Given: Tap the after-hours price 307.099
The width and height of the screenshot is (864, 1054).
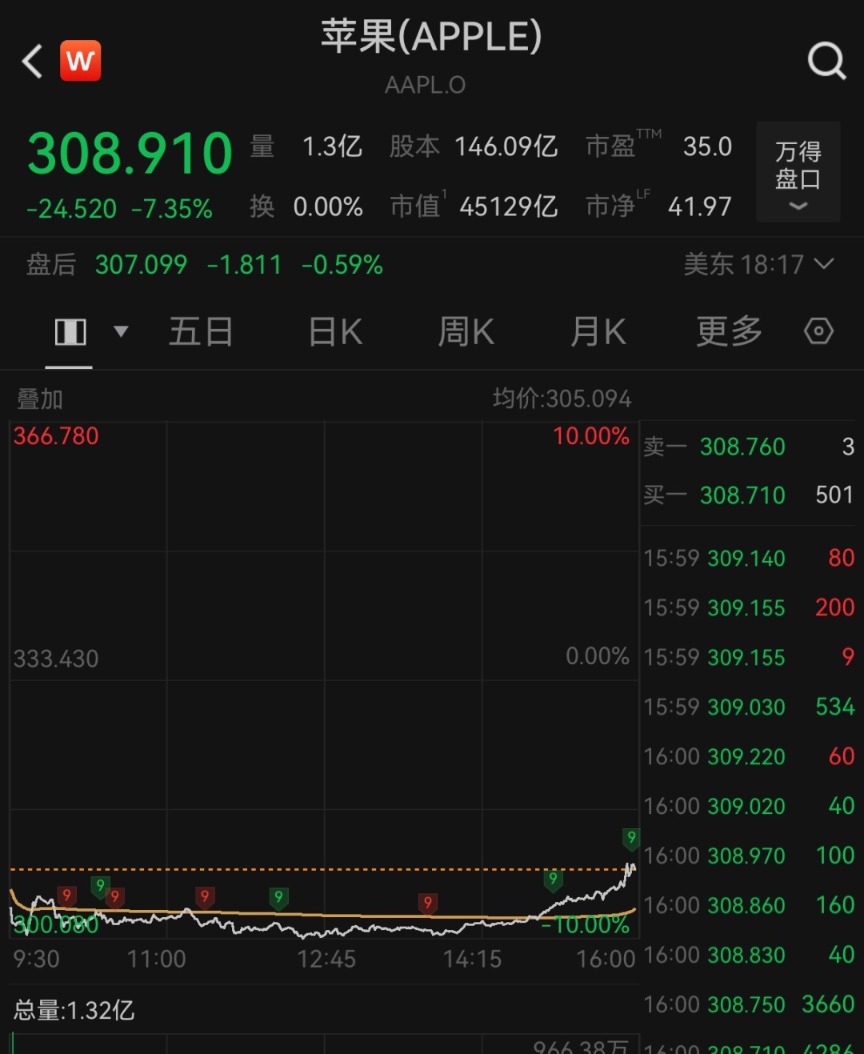Looking at the screenshot, I should (x=141, y=265).
